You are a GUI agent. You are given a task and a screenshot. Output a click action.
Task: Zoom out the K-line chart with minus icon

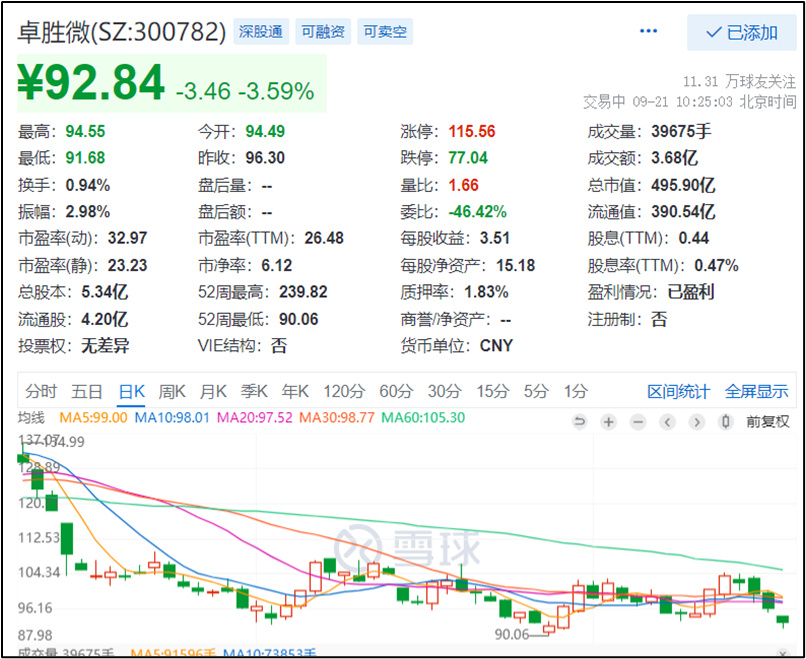(x=638, y=423)
